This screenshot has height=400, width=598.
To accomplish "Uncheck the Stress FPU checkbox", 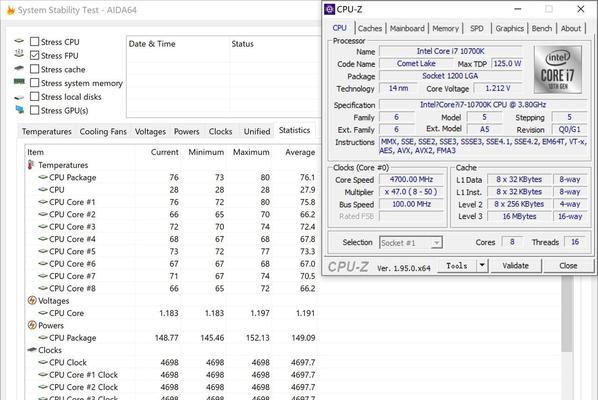I will coord(34,55).
